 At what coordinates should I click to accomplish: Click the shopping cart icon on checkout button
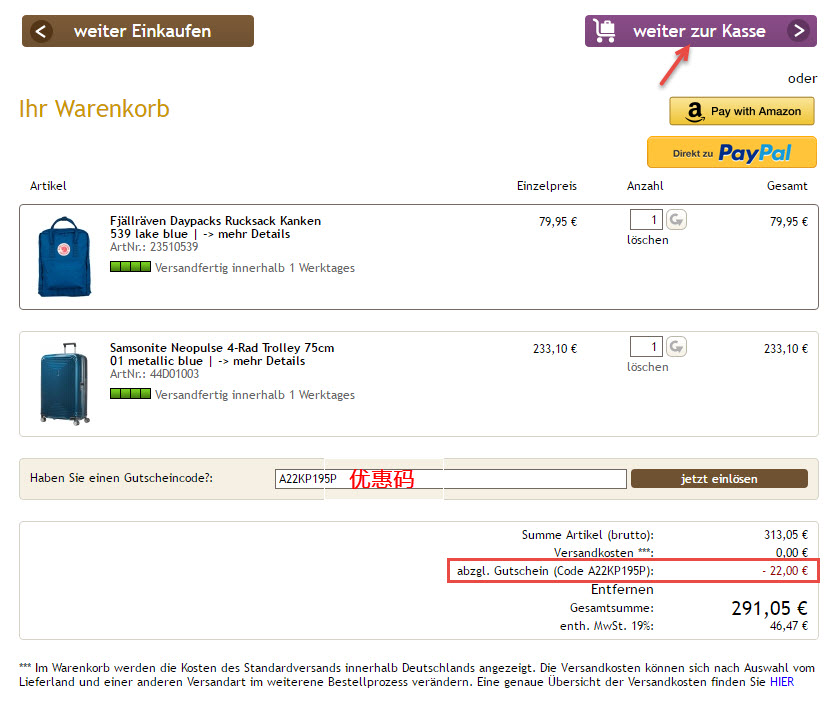tap(604, 31)
